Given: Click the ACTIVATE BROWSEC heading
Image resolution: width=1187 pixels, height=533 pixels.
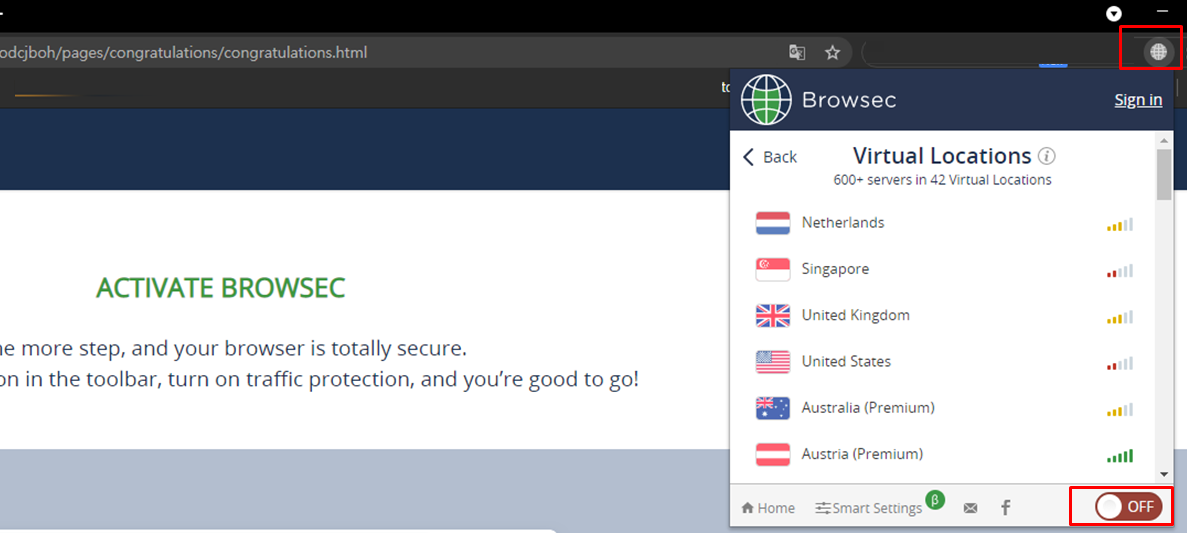Looking at the screenshot, I should click(x=220, y=288).
